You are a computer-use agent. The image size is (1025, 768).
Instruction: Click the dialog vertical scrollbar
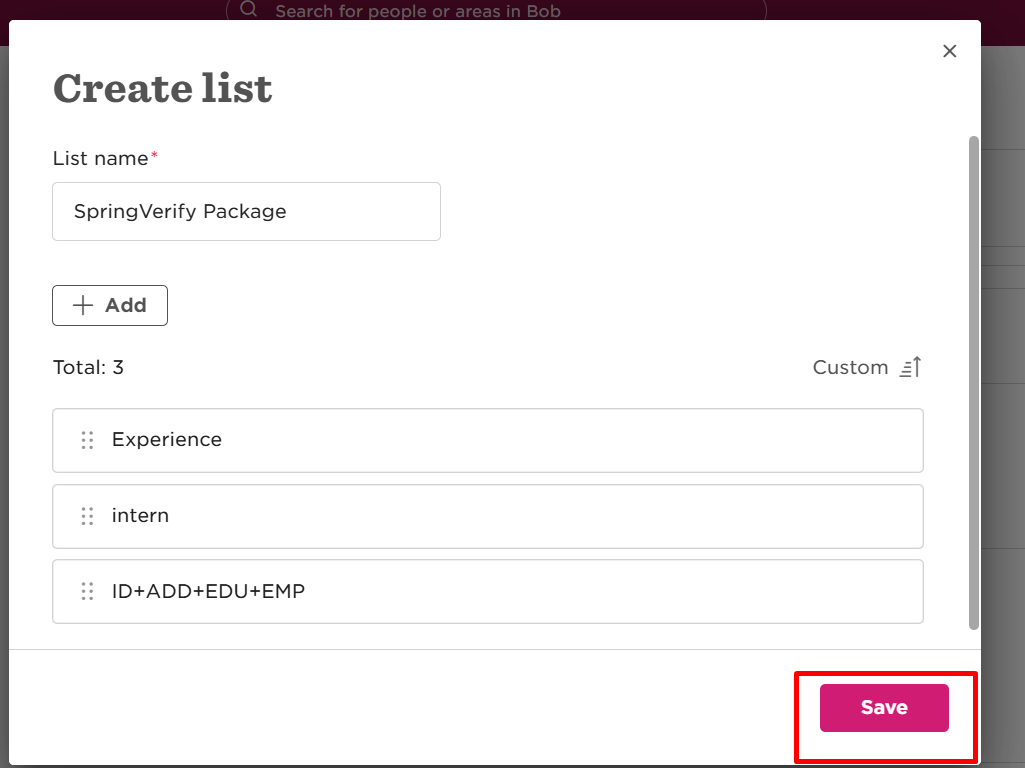(973, 383)
